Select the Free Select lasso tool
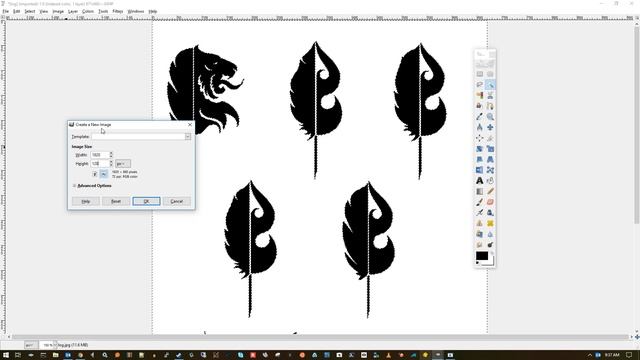Viewport: 640px width, 360px height. [480, 85]
